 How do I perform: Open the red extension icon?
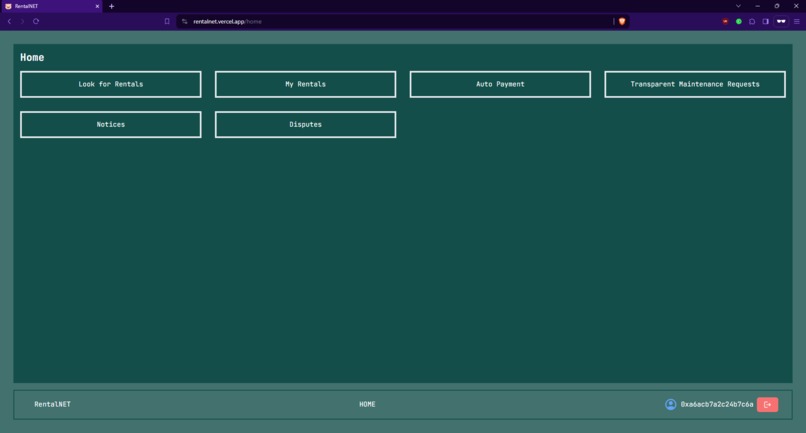[x=725, y=22]
